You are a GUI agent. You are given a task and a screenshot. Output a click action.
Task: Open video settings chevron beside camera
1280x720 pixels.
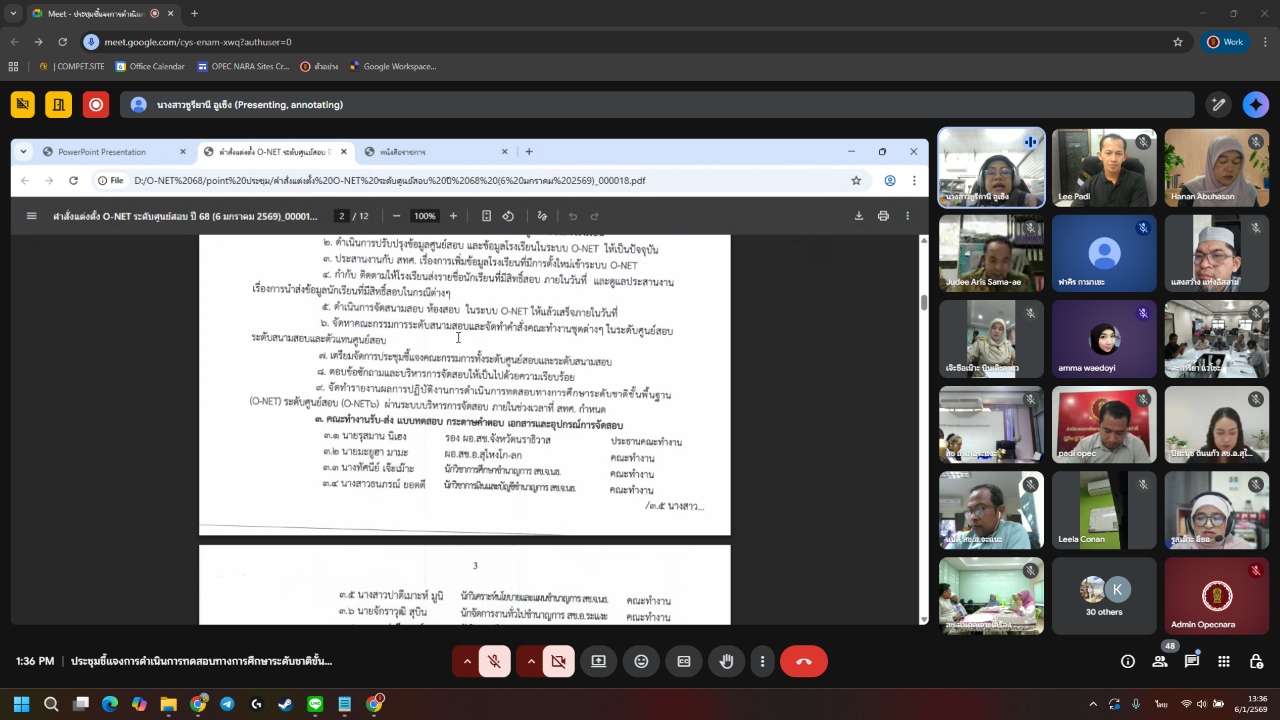pyautogui.click(x=531, y=661)
